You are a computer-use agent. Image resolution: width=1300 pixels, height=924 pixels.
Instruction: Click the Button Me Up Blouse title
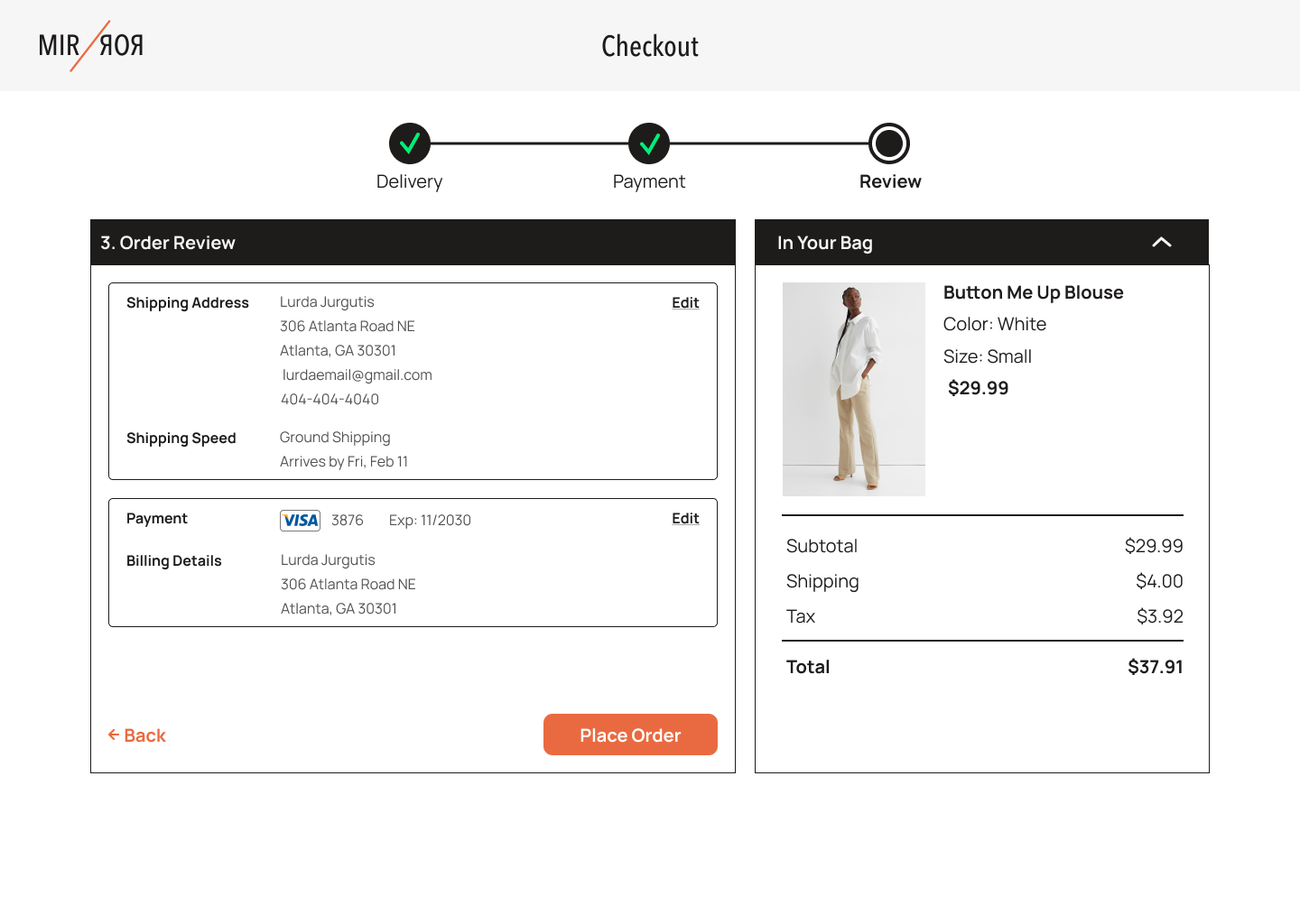coord(1033,292)
